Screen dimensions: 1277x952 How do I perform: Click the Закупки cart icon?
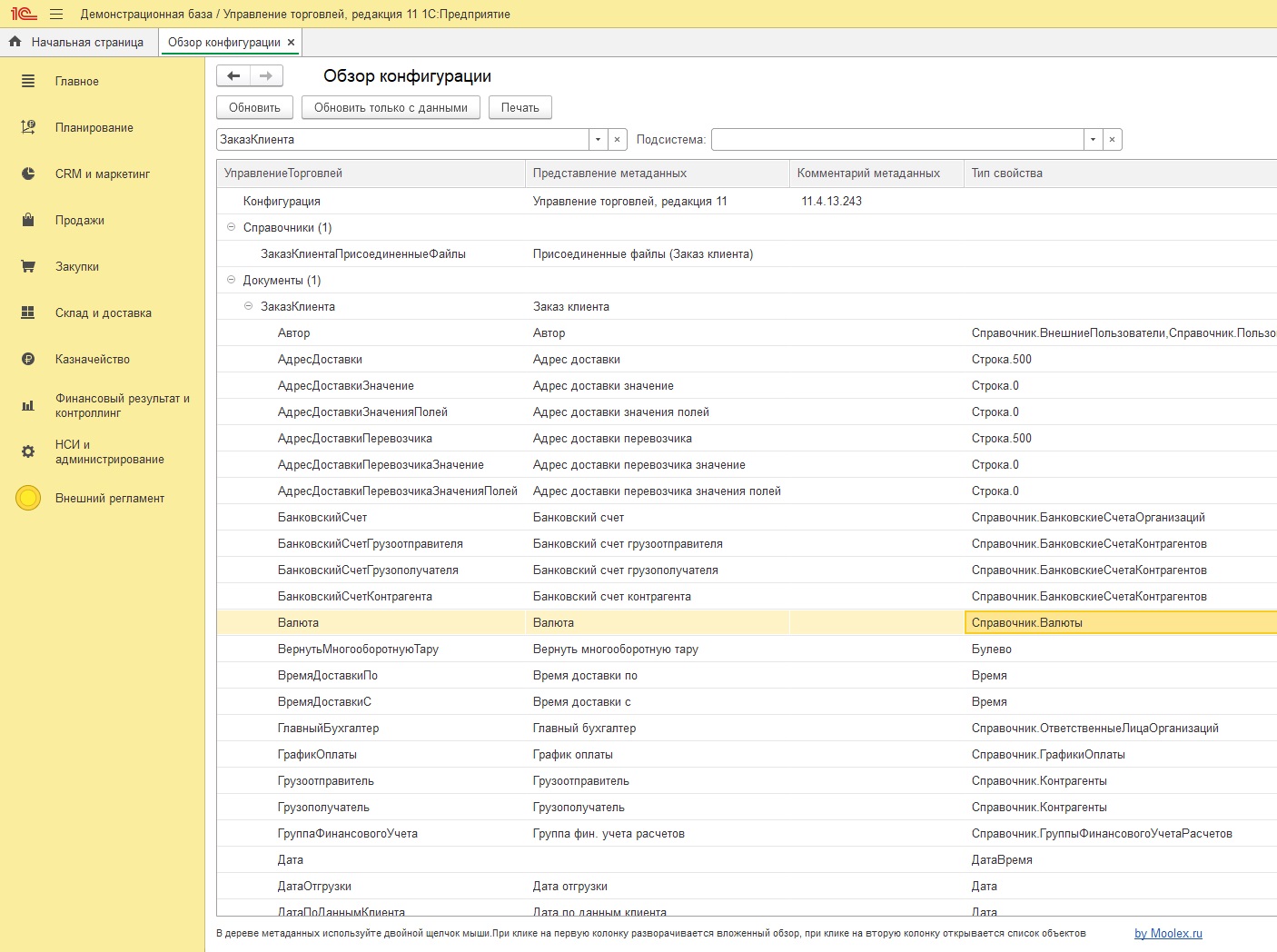coord(28,266)
